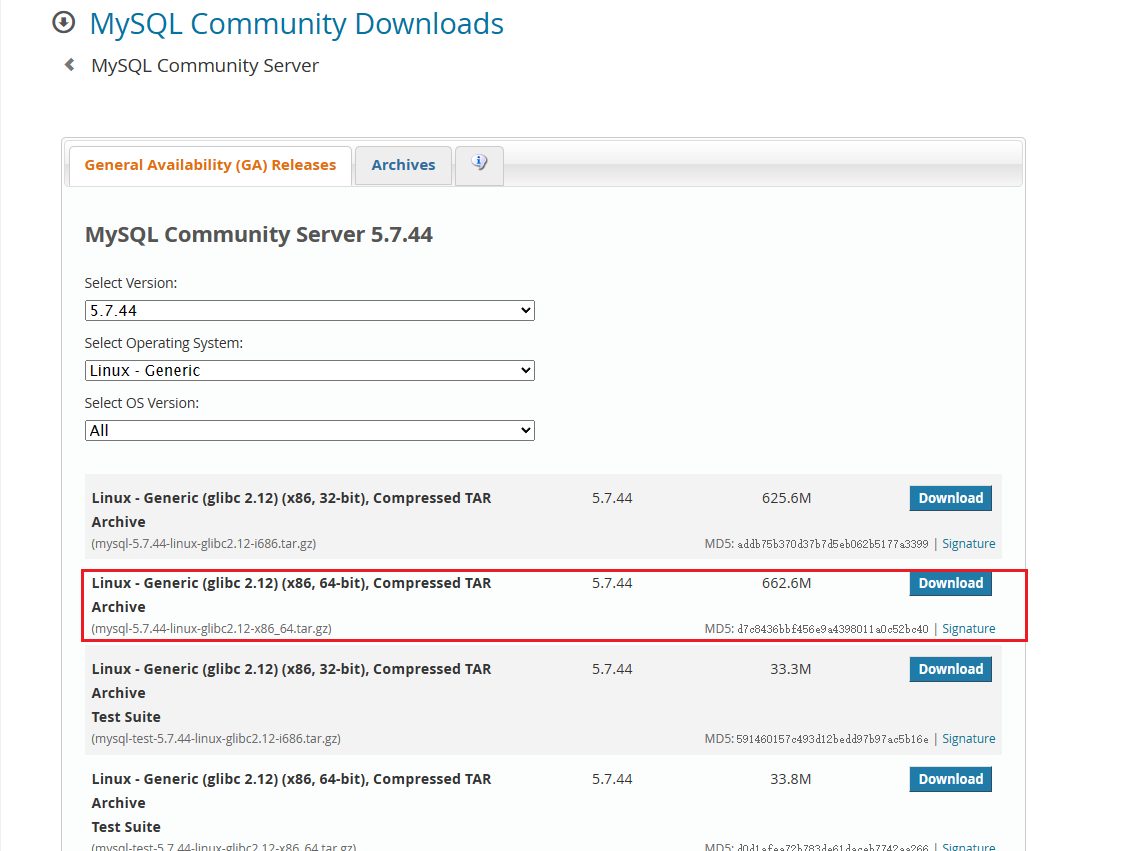Click the "Select Operating System:" label
1129x851 pixels.
pyautogui.click(x=163, y=343)
